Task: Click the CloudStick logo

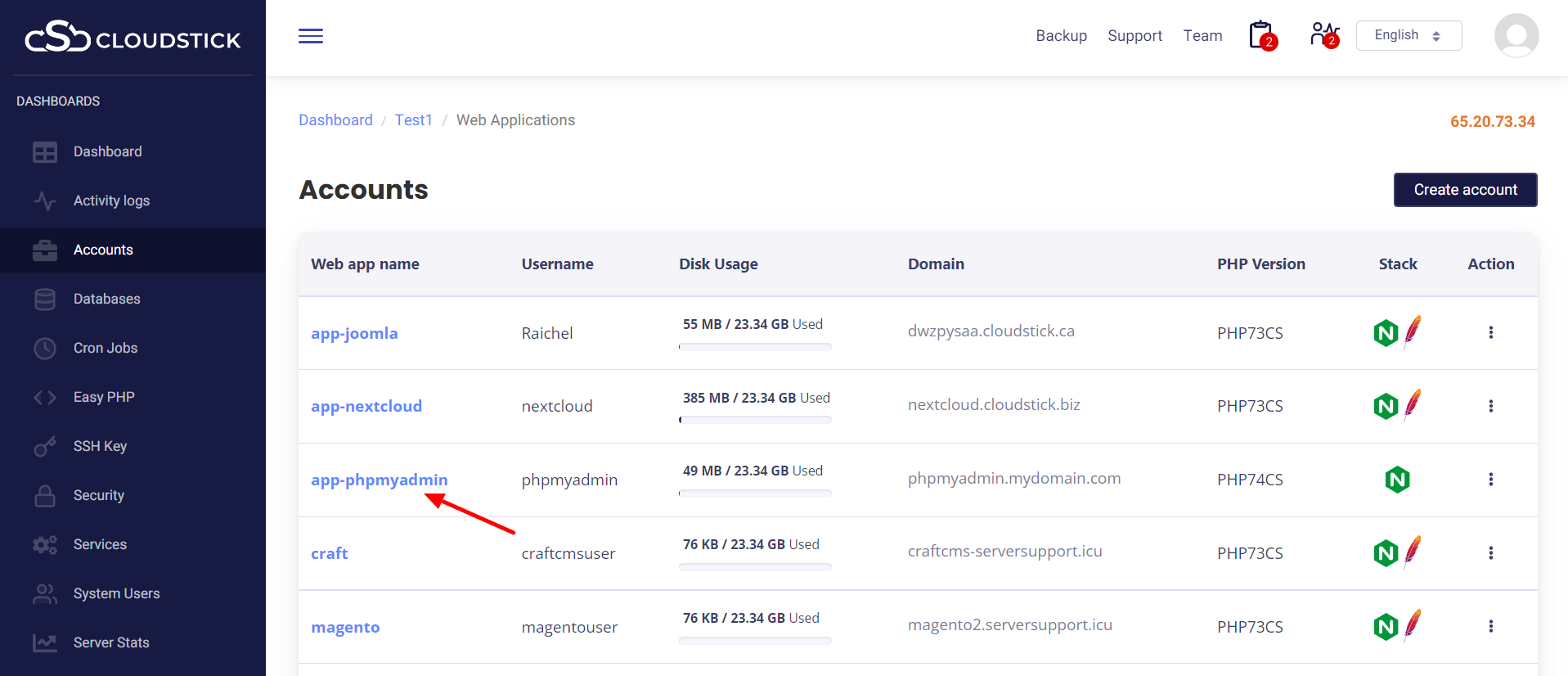Action: (133, 38)
